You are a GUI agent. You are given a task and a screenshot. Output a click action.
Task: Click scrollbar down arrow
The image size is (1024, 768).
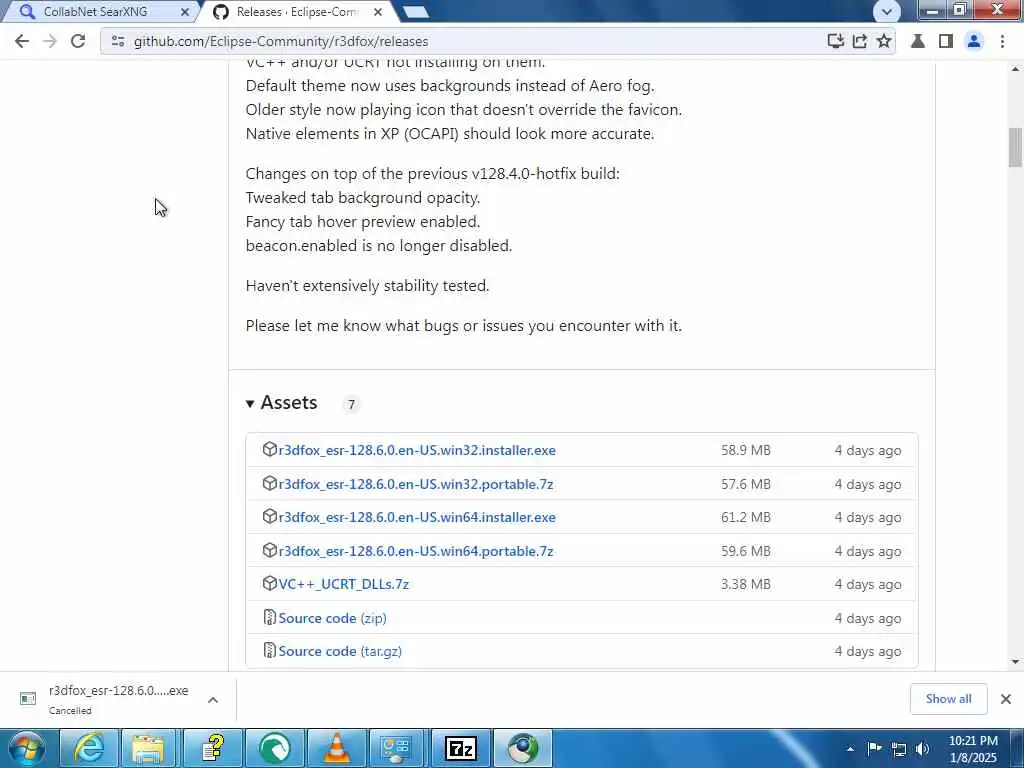[1015, 662]
